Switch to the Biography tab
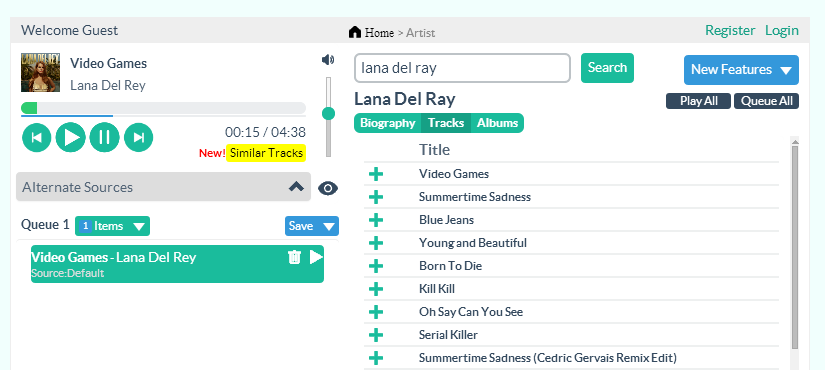 click(388, 123)
